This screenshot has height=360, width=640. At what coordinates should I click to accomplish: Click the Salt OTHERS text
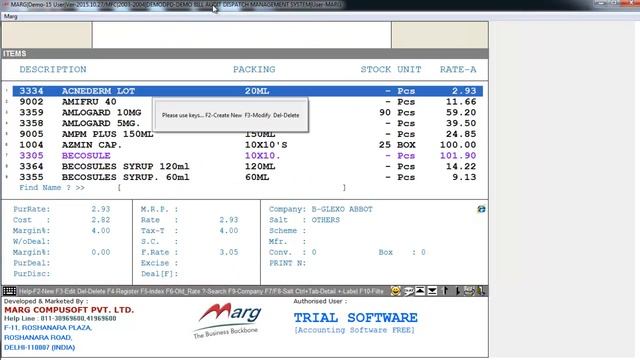point(325,220)
